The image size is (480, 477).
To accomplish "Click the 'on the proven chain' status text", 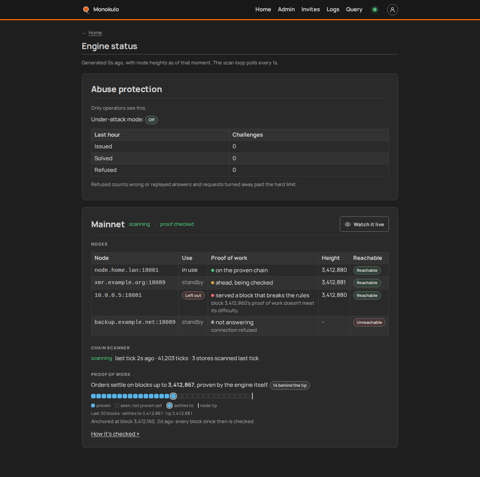I will click(x=242, y=270).
